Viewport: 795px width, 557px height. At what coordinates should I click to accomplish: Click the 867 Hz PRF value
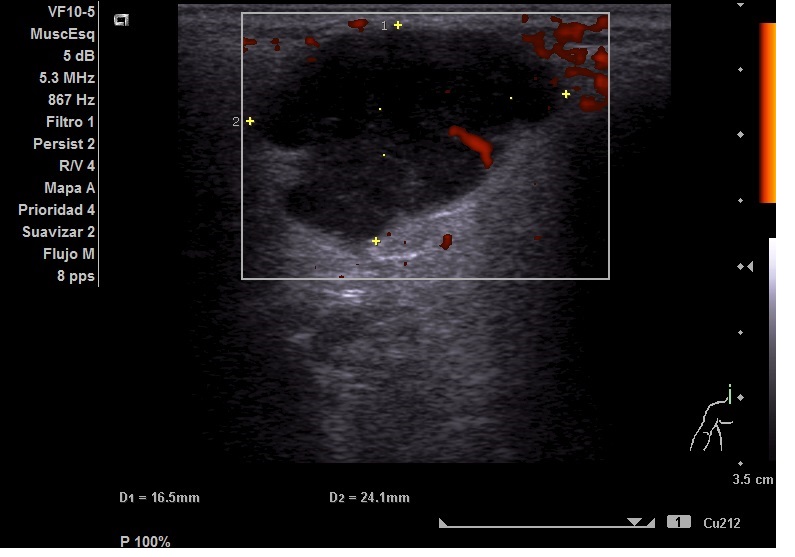71,100
